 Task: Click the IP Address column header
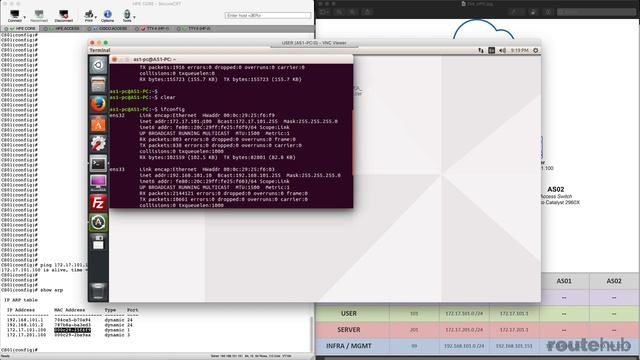click(x=21, y=310)
